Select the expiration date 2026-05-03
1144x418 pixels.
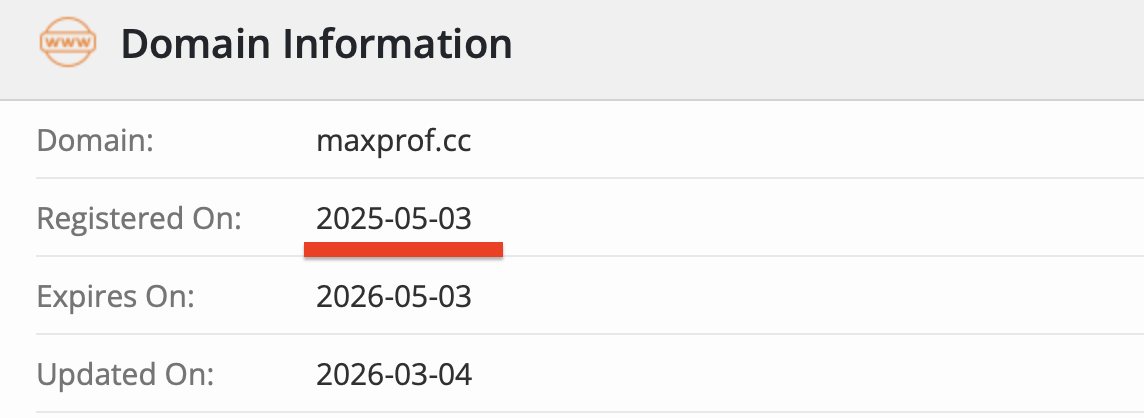click(x=393, y=297)
